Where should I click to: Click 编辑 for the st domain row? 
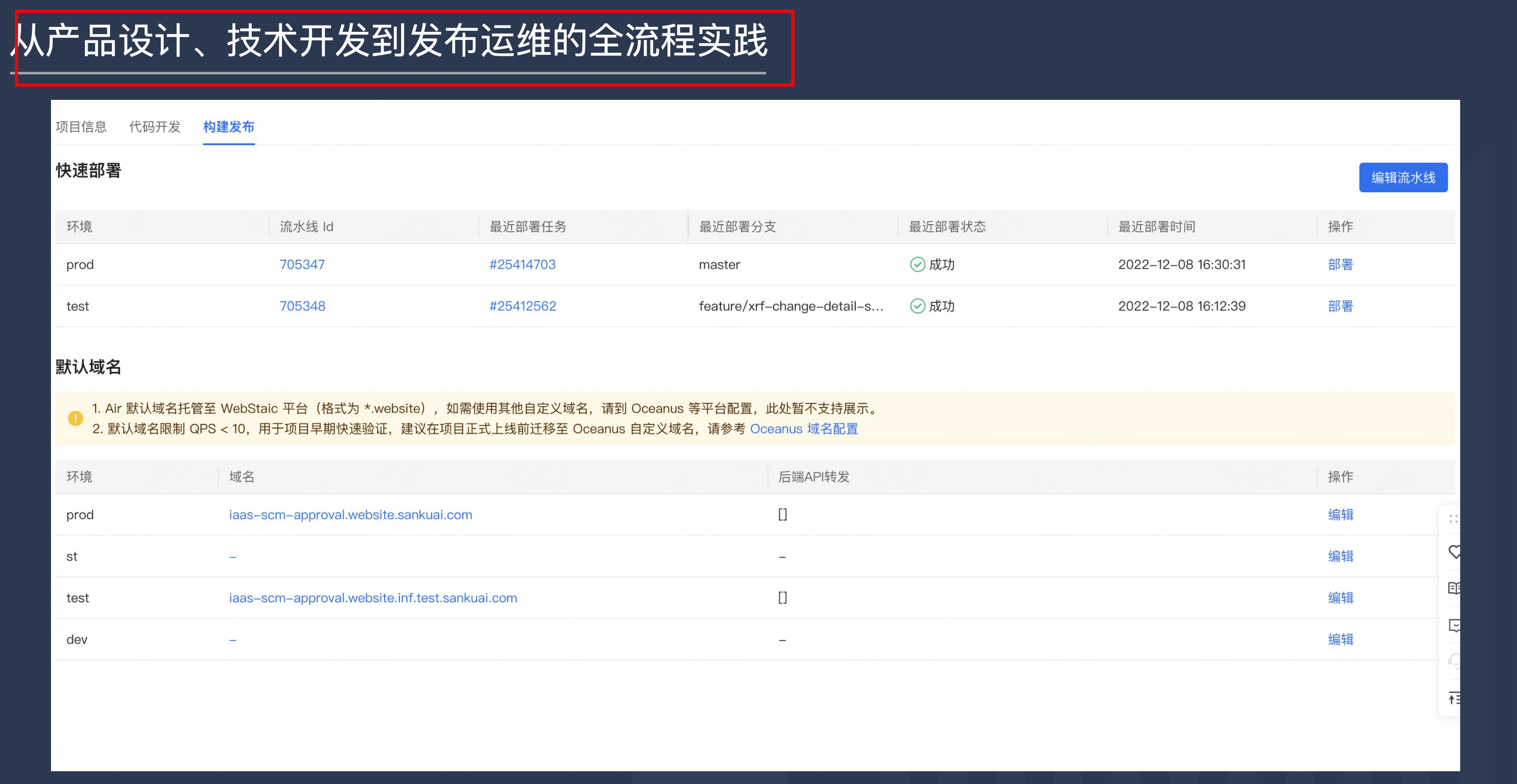pyautogui.click(x=1340, y=556)
